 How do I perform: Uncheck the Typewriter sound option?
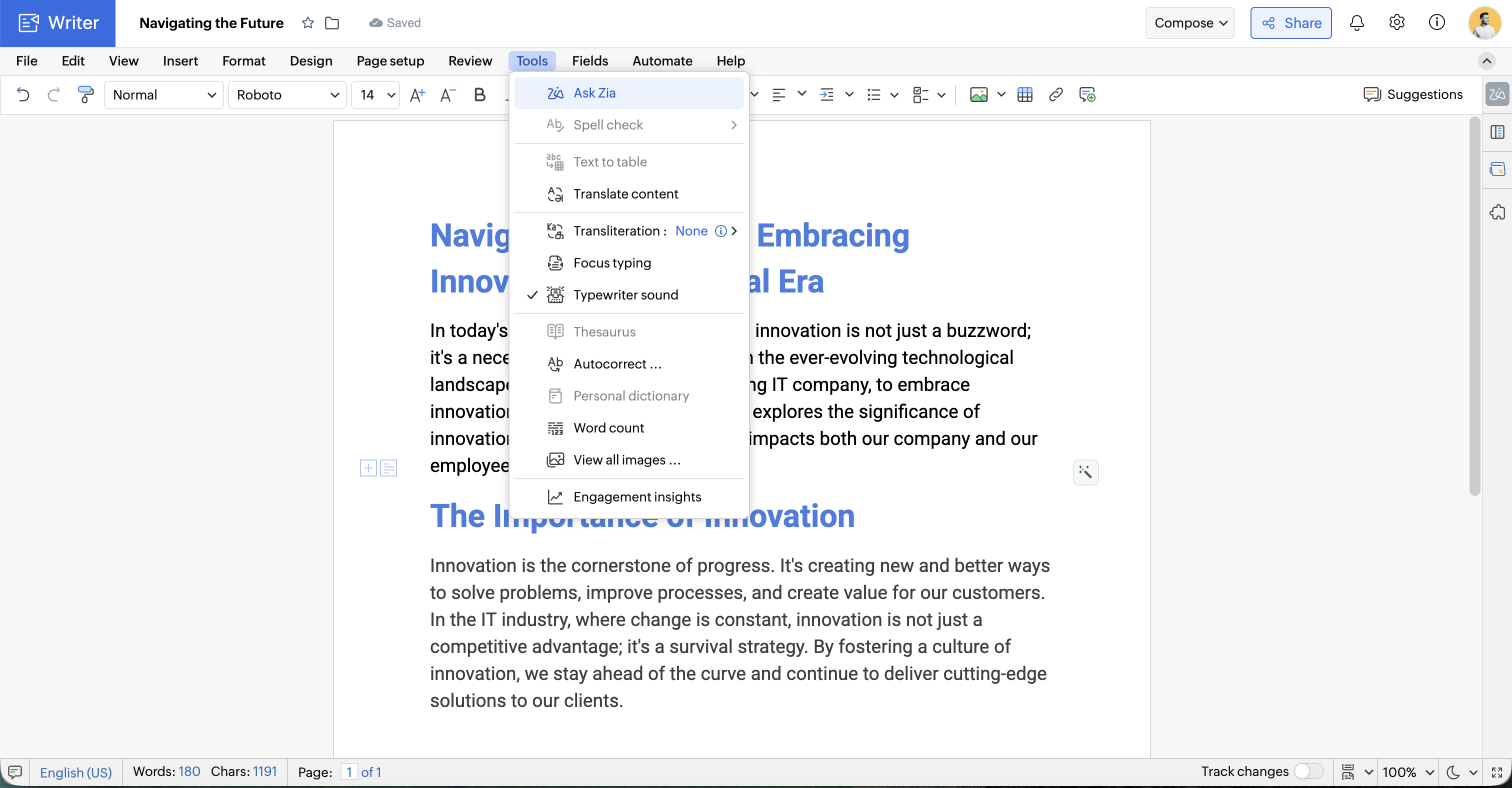(x=625, y=294)
